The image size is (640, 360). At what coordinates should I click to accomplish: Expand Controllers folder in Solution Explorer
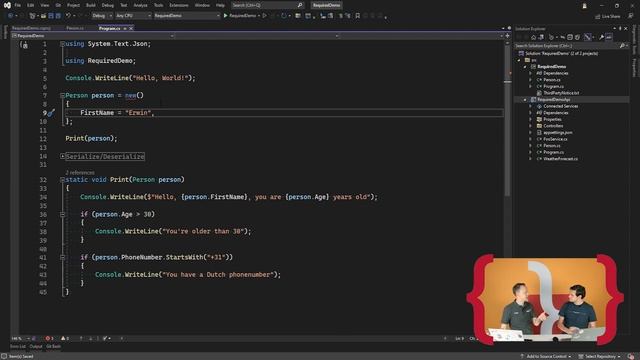pos(531,126)
